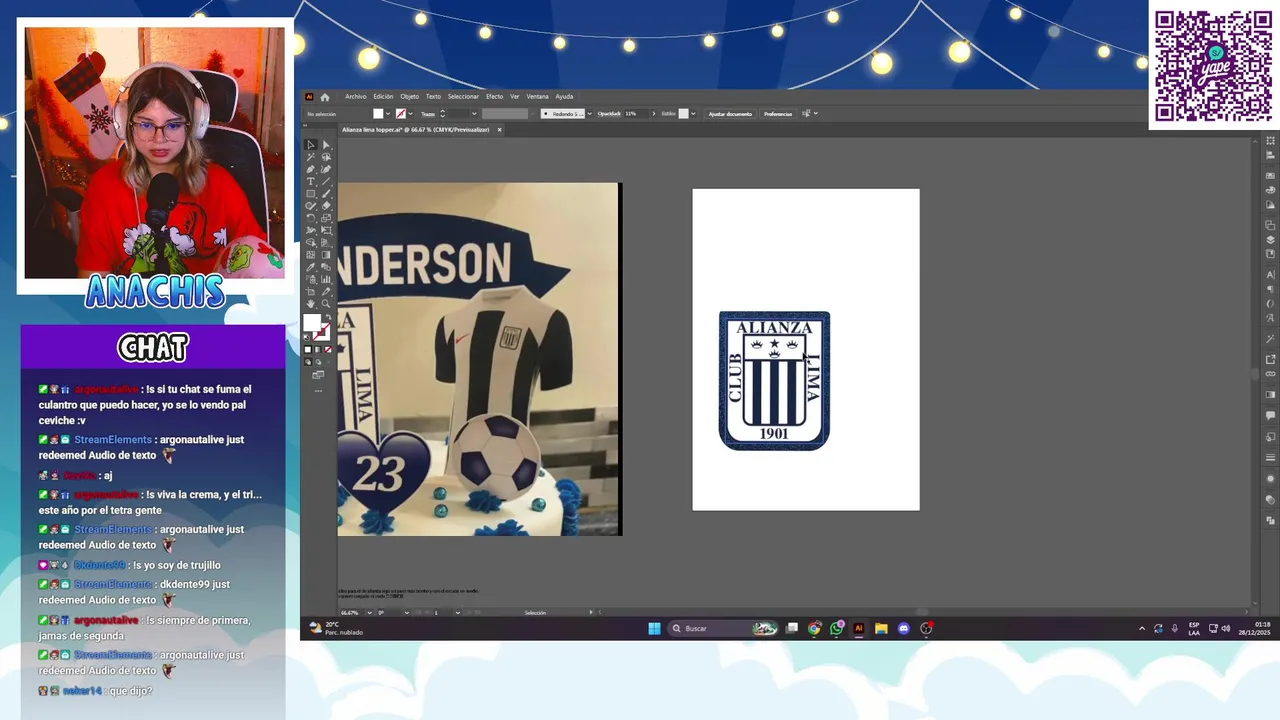Select the Hand tool
The width and height of the screenshot is (1280, 720).
tap(310, 304)
